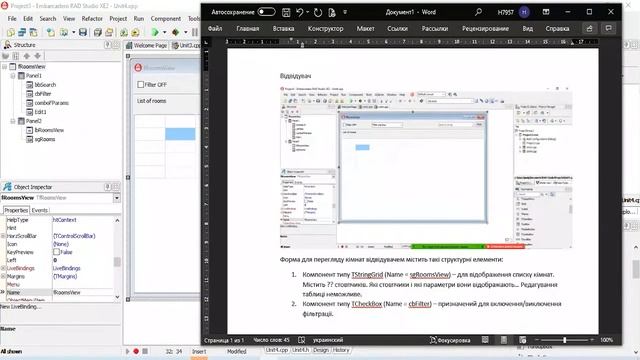Click the ribbon display options icon in Word
Viewport: 640px width, 360px height.
pyautogui.click(x=546, y=12)
